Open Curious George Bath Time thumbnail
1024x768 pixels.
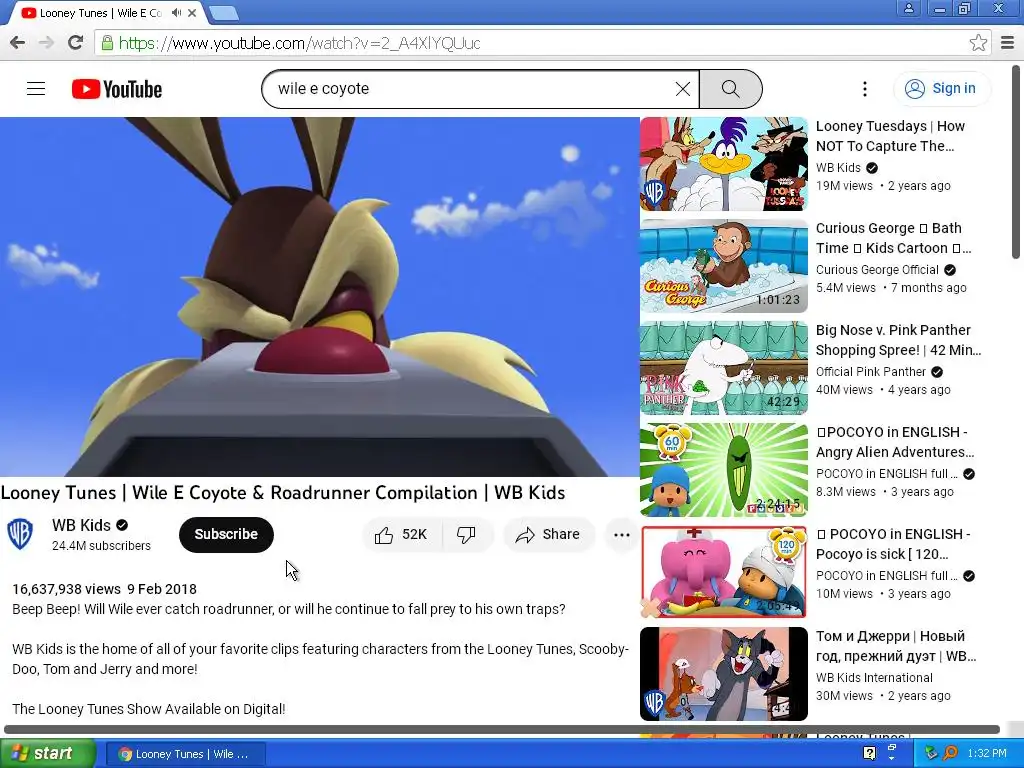click(724, 266)
